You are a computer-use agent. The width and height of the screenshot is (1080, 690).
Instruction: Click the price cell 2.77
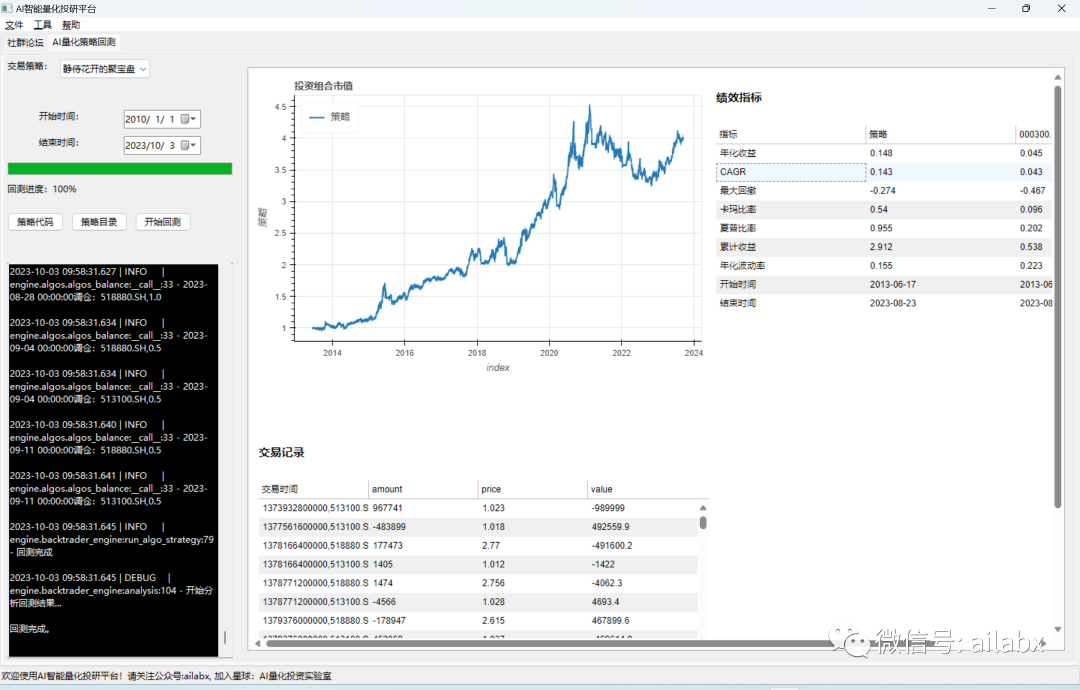pyautogui.click(x=490, y=545)
